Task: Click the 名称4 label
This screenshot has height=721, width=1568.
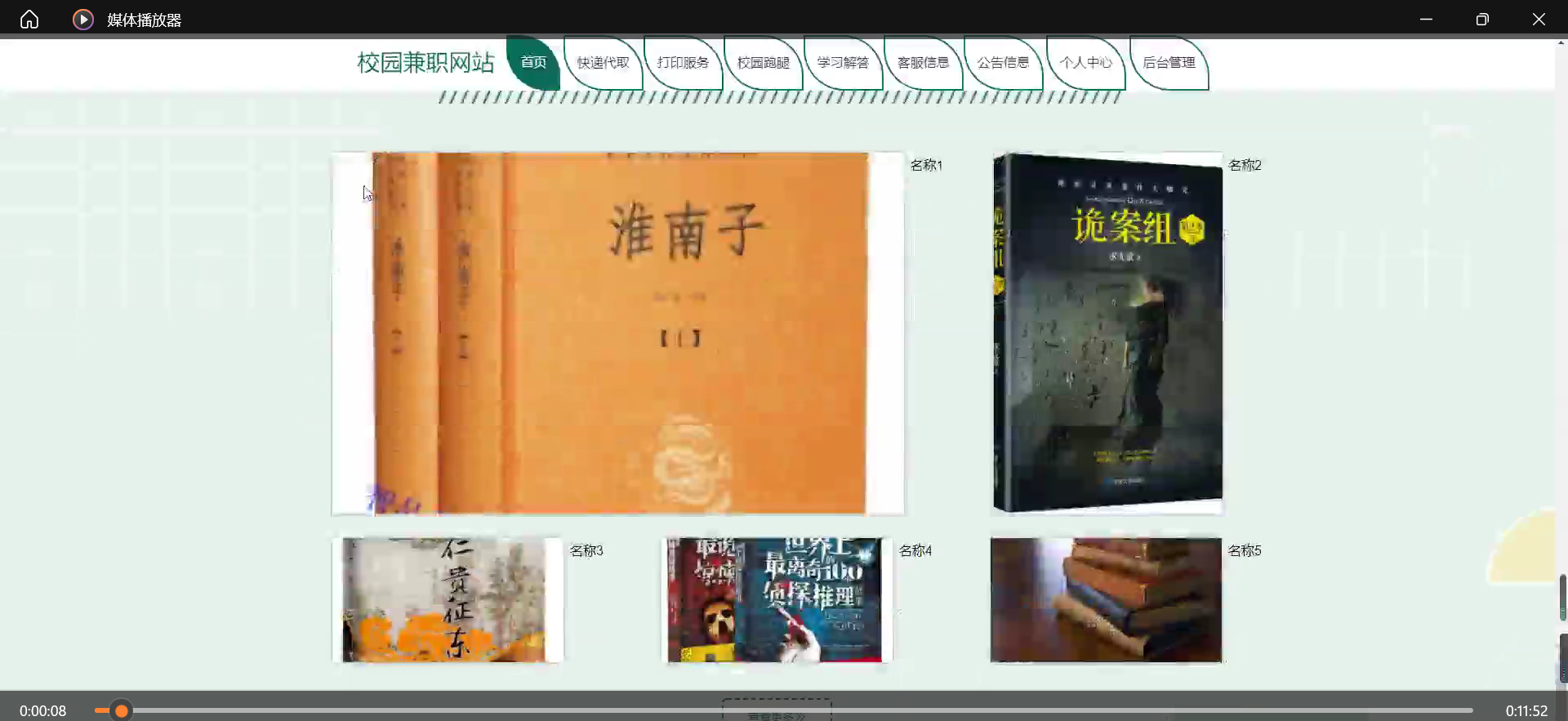Action: (x=915, y=551)
